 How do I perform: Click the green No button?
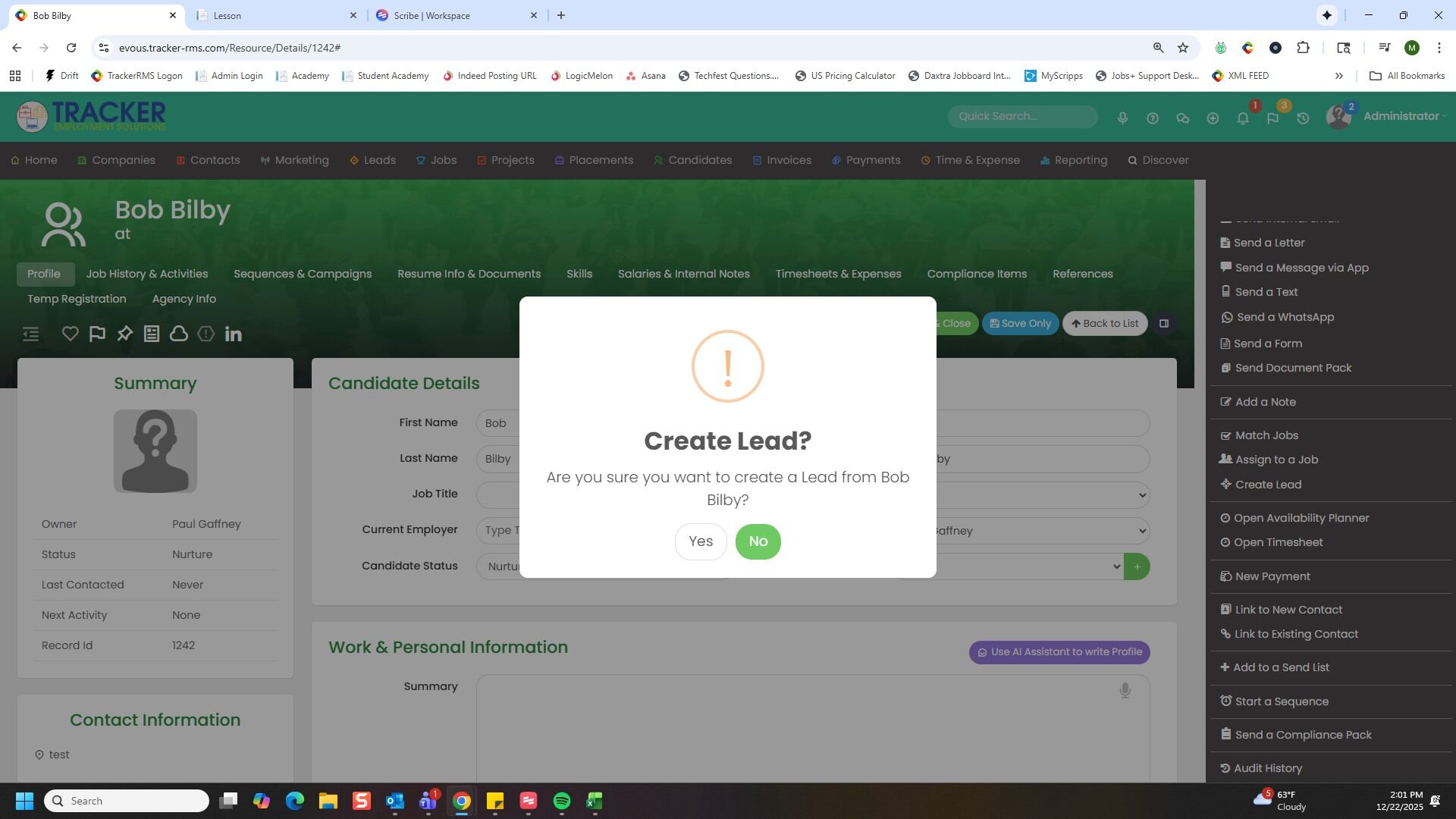758,541
